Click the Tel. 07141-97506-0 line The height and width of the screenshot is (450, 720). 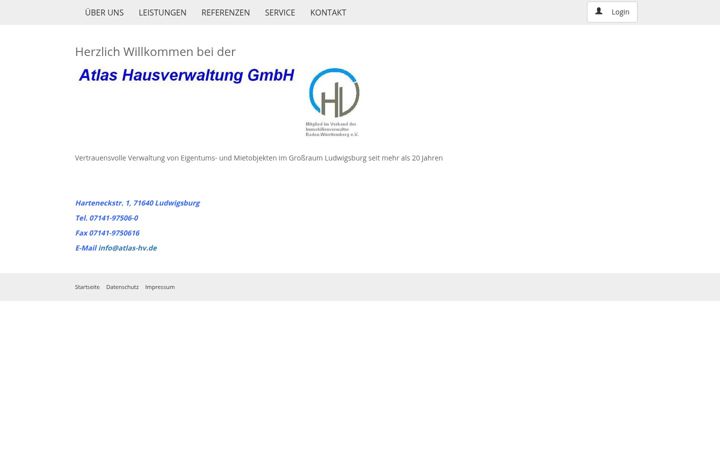click(x=107, y=218)
